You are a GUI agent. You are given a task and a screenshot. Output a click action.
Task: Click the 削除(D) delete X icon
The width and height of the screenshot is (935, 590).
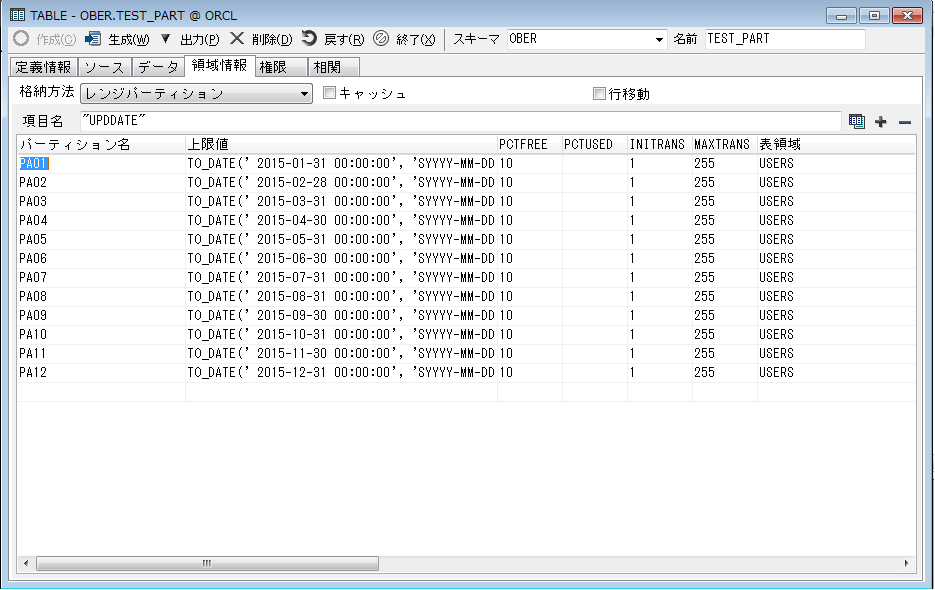coord(237,39)
